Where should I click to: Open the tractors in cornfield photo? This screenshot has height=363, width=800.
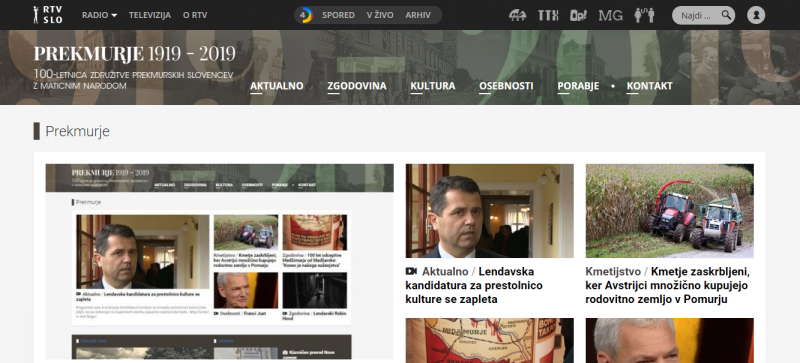pos(669,211)
